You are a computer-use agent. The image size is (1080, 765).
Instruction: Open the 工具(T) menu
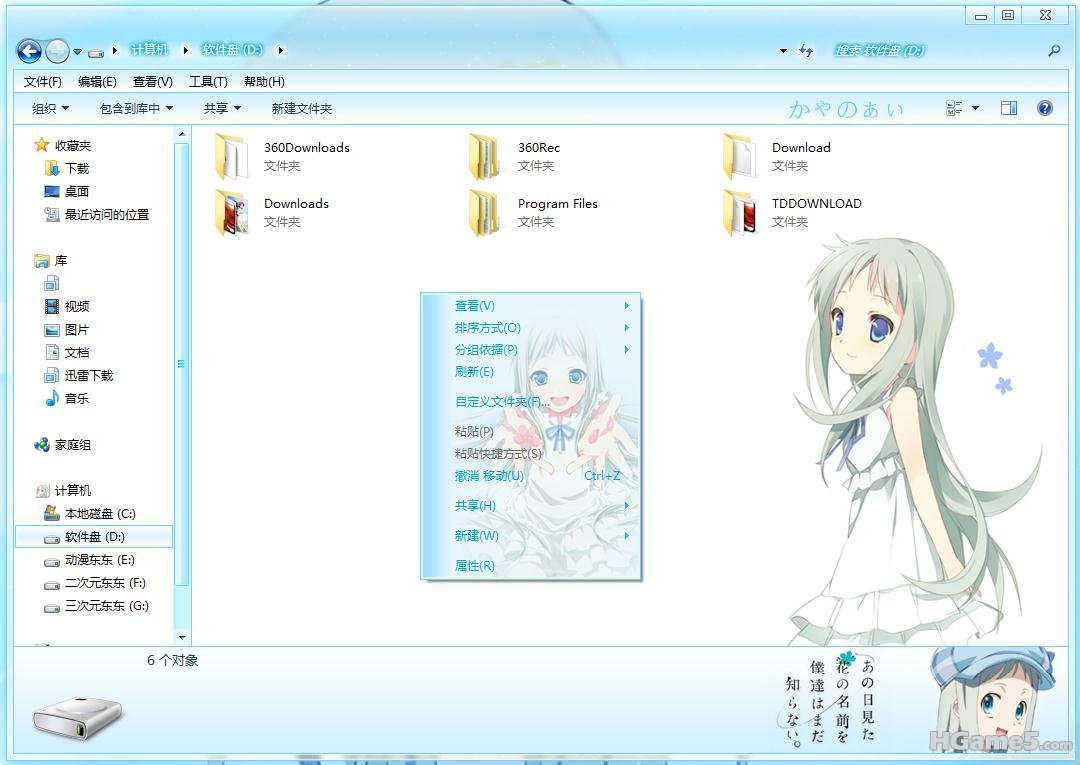coord(208,82)
